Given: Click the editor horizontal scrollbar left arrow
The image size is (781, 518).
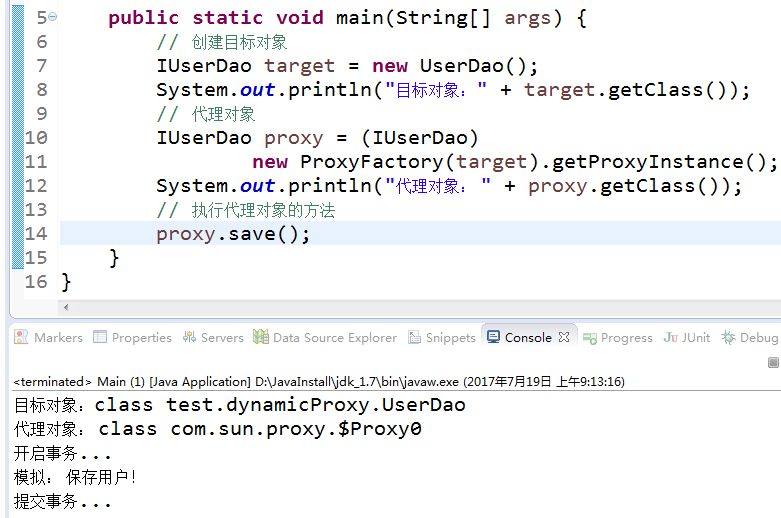Looking at the screenshot, I should pyautogui.click(x=66, y=307).
